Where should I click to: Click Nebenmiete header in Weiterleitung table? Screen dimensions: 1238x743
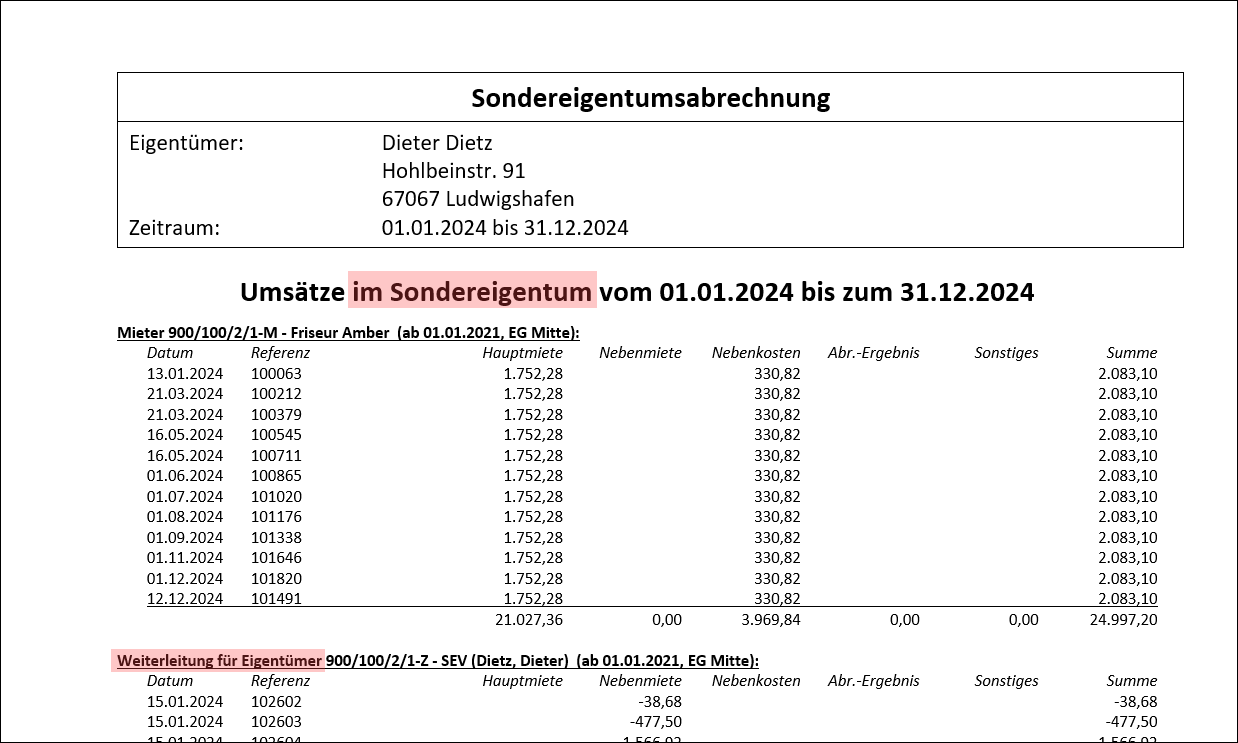pos(640,680)
